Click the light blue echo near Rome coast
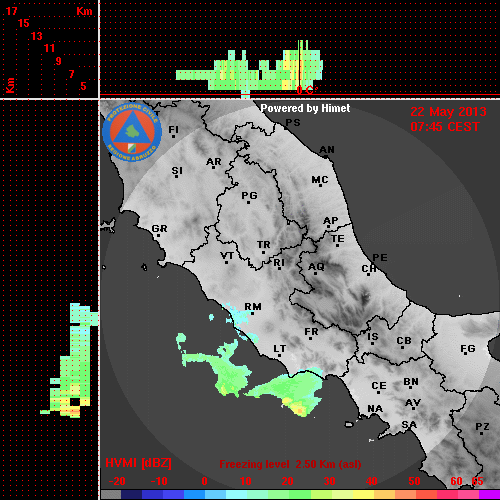 click(x=239, y=317)
